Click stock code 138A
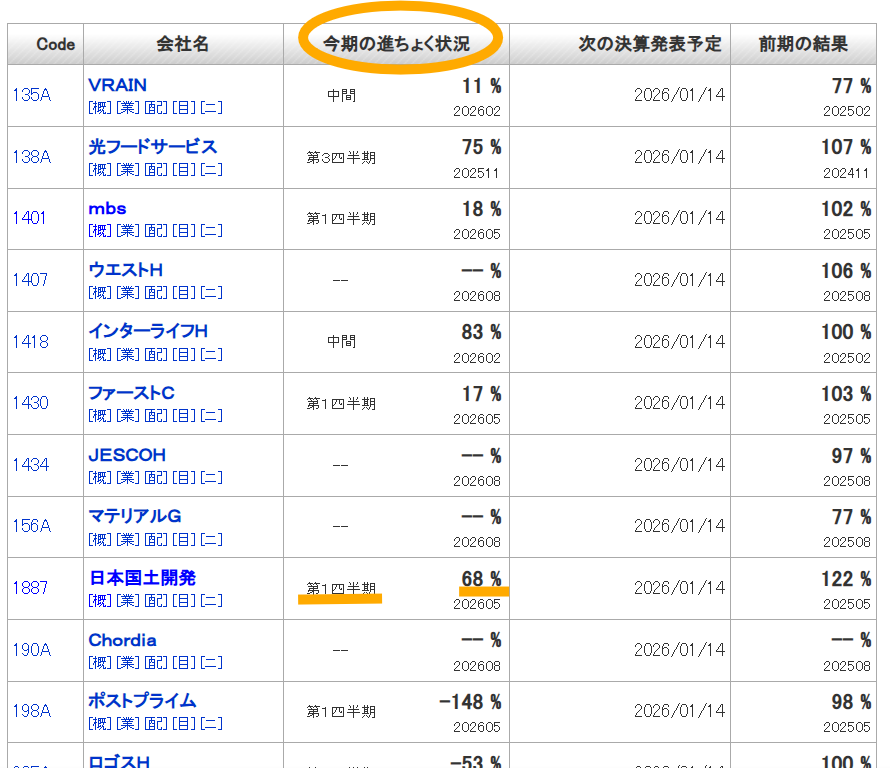 click(31, 157)
